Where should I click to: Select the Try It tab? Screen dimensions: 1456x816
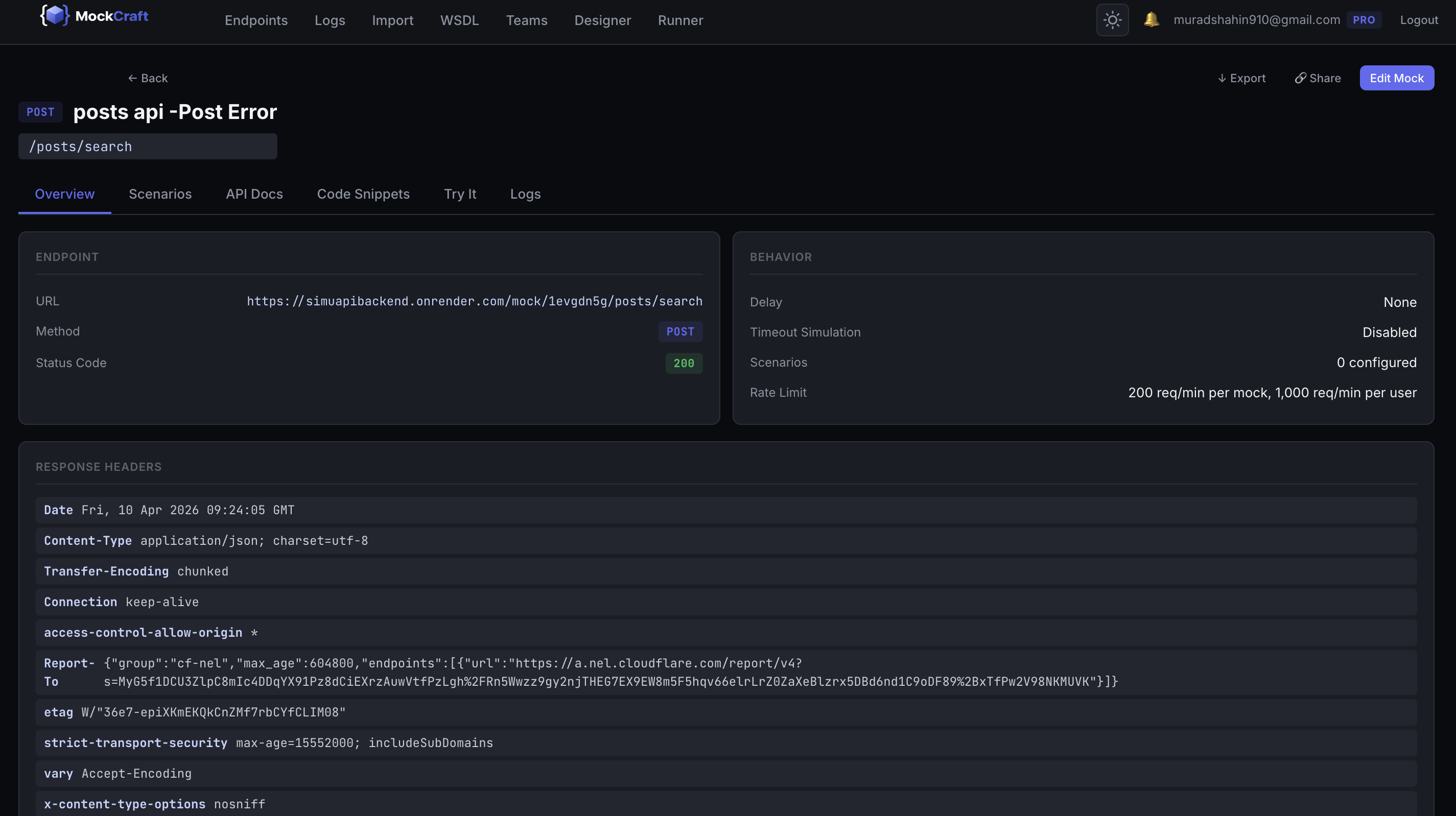point(459,195)
